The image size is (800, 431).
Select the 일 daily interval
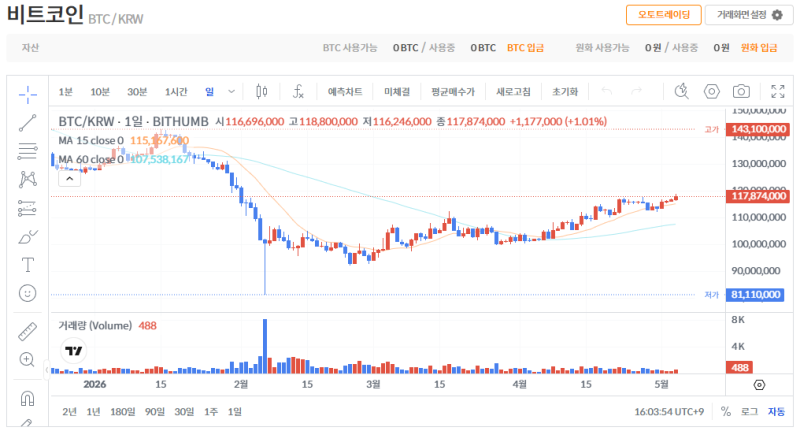[x=209, y=92]
